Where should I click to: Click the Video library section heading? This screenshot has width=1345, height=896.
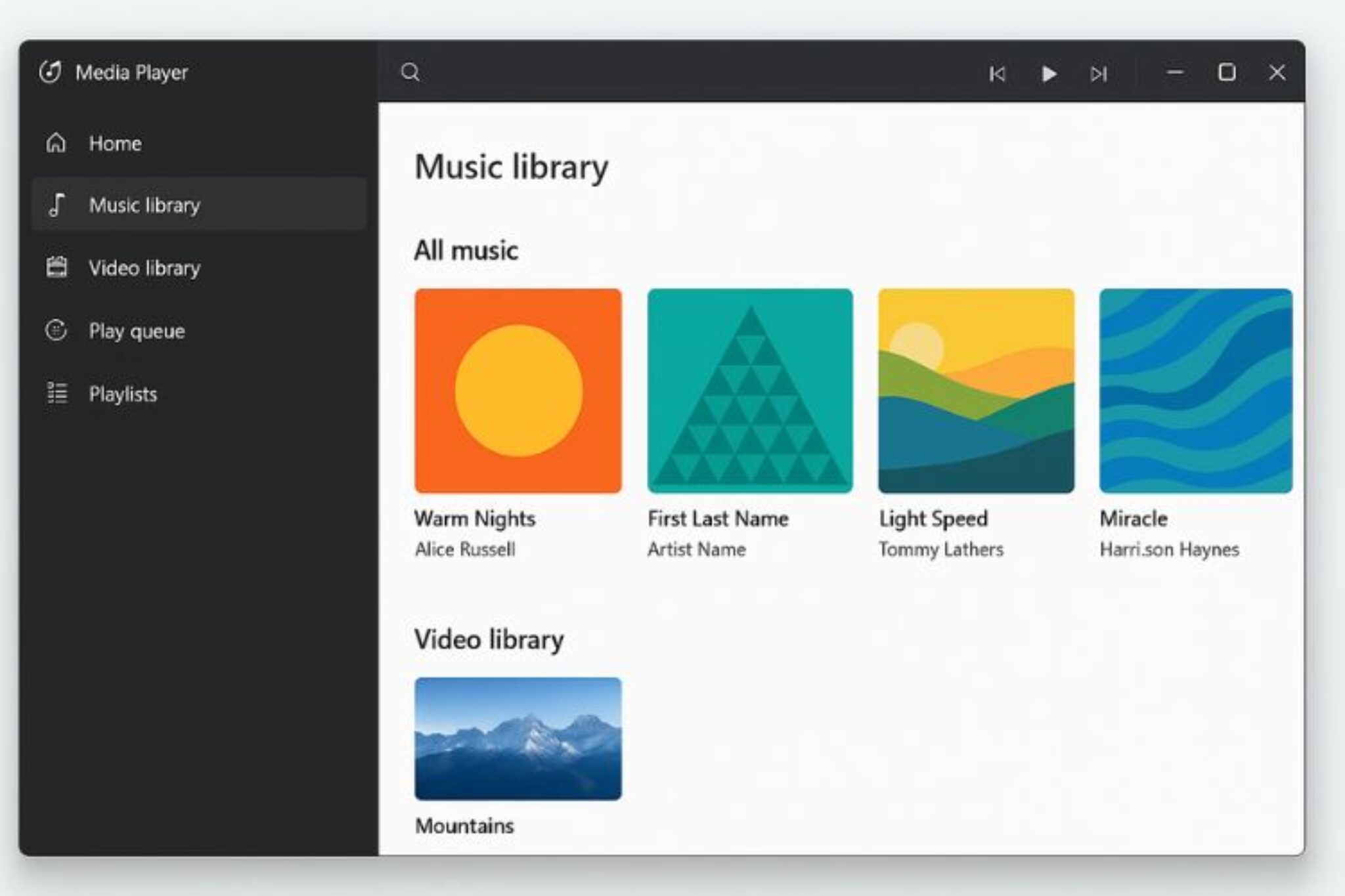489,639
